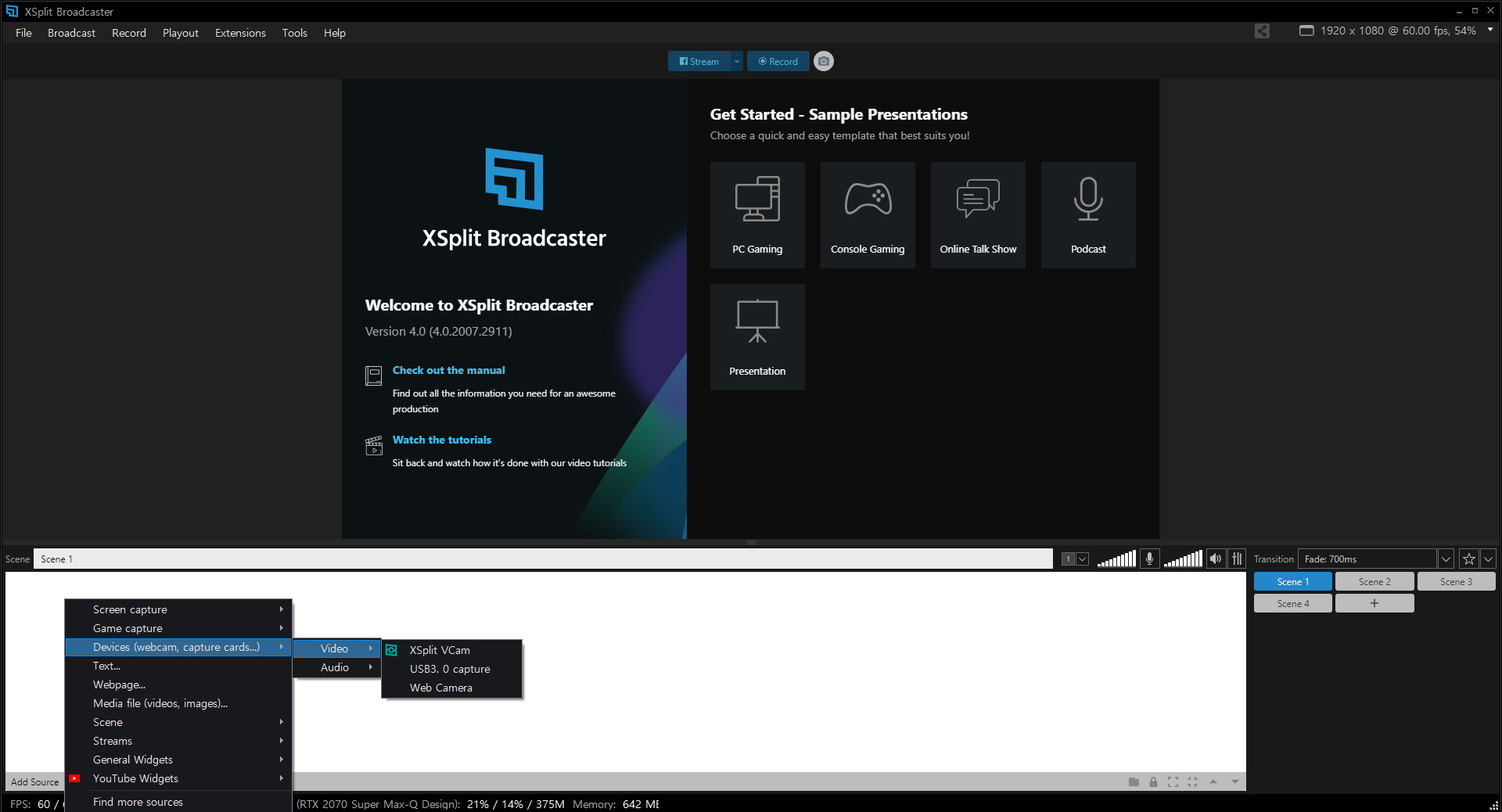Choose the Presentation template

coord(757,337)
